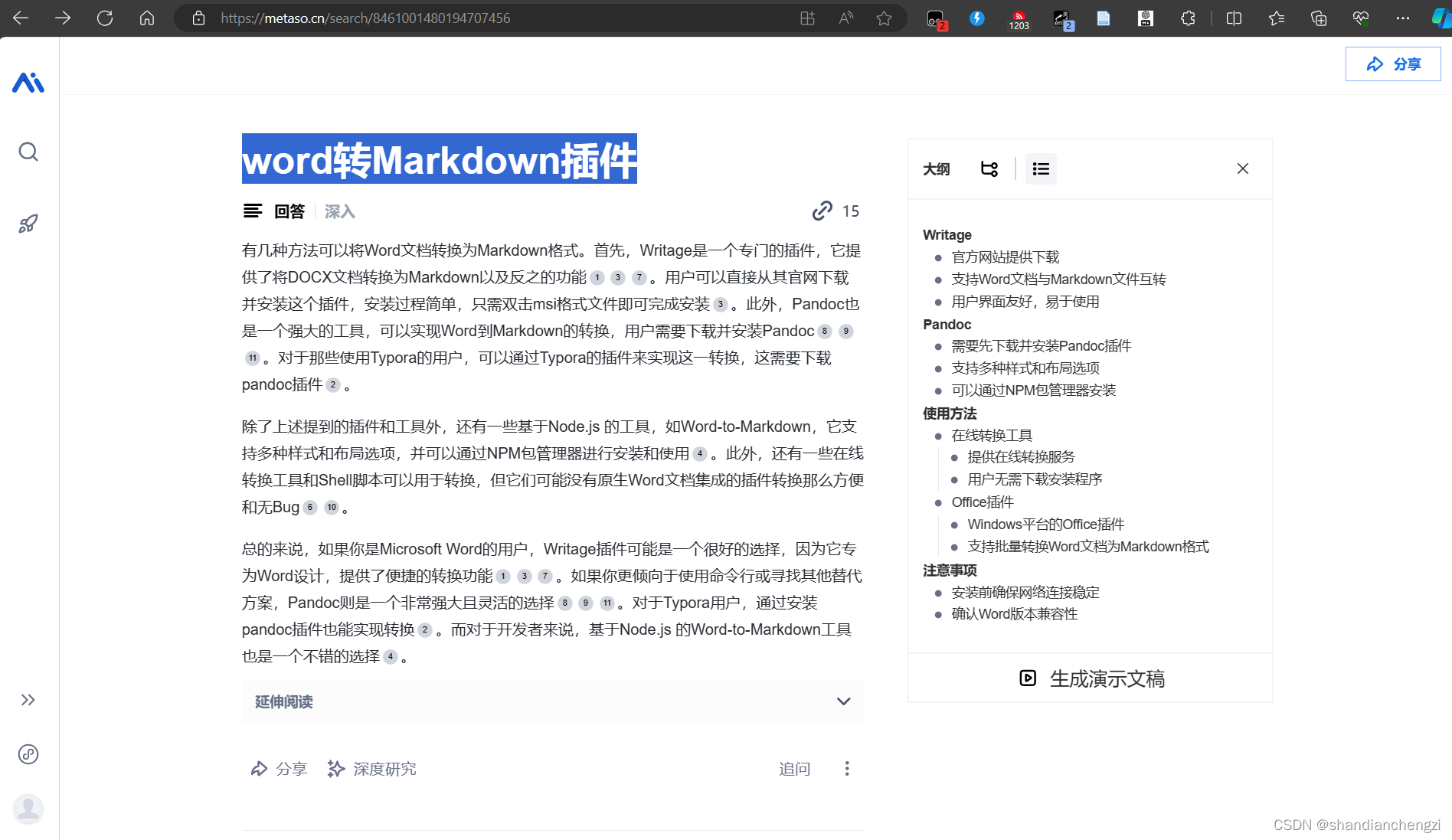Switch to the 深入 tab
Image resolution: width=1452 pixels, height=840 pixels.
click(x=339, y=211)
